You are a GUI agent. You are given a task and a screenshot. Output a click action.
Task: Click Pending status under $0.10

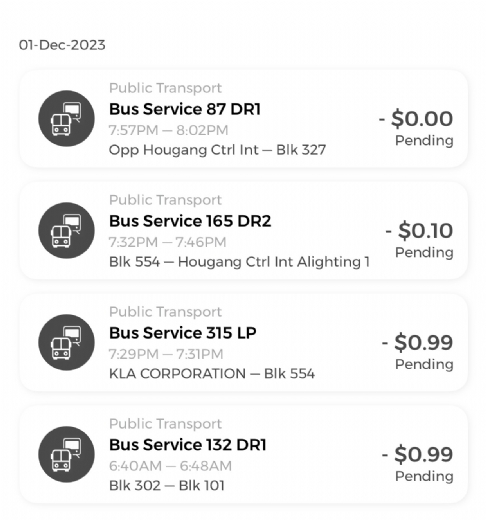[x=424, y=252]
